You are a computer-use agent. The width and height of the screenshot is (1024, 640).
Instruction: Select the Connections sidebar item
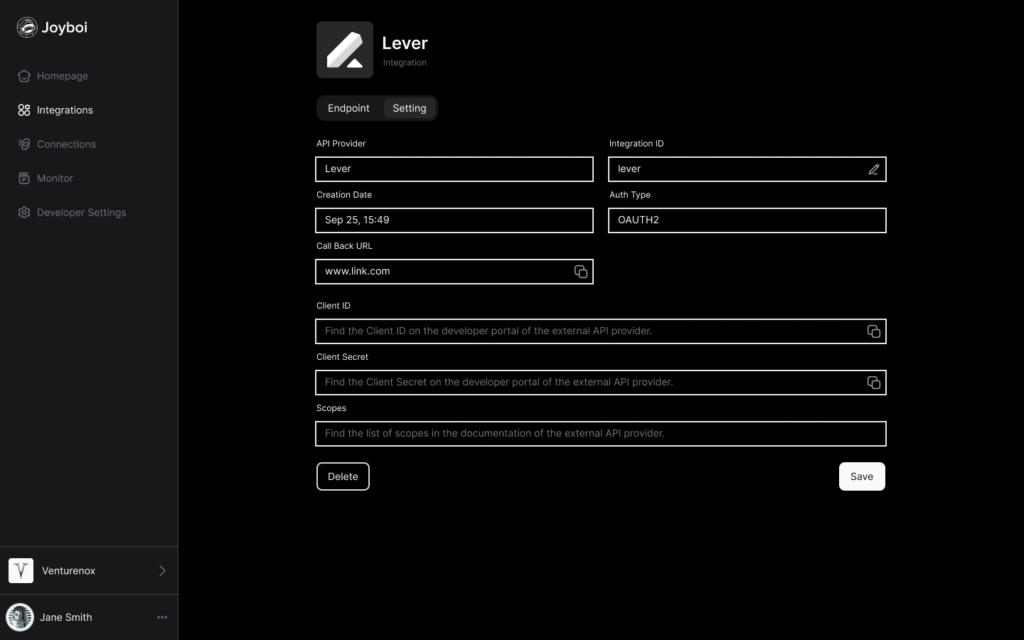coord(57,144)
